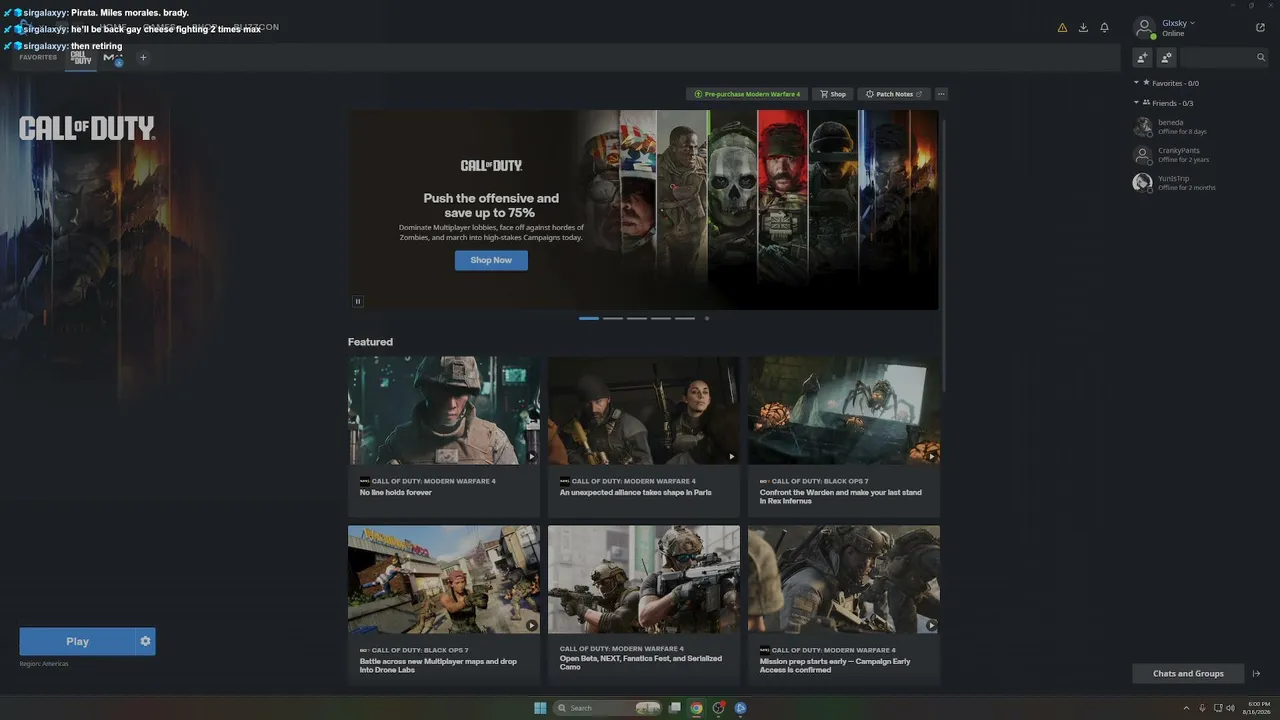Image resolution: width=1280 pixels, height=720 pixels.
Task: Select friend YunisTrip in the list
Action: pos(1198,183)
